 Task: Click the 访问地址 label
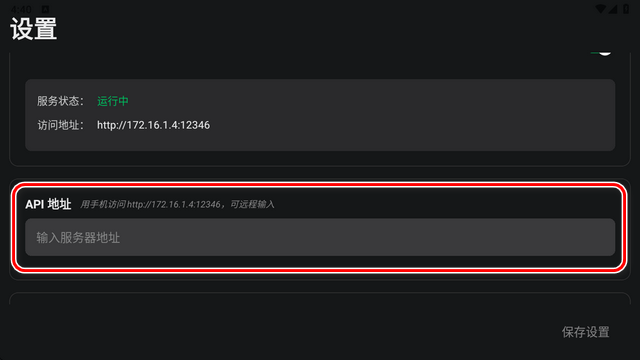pyautogui.click(x=60, y=125)
